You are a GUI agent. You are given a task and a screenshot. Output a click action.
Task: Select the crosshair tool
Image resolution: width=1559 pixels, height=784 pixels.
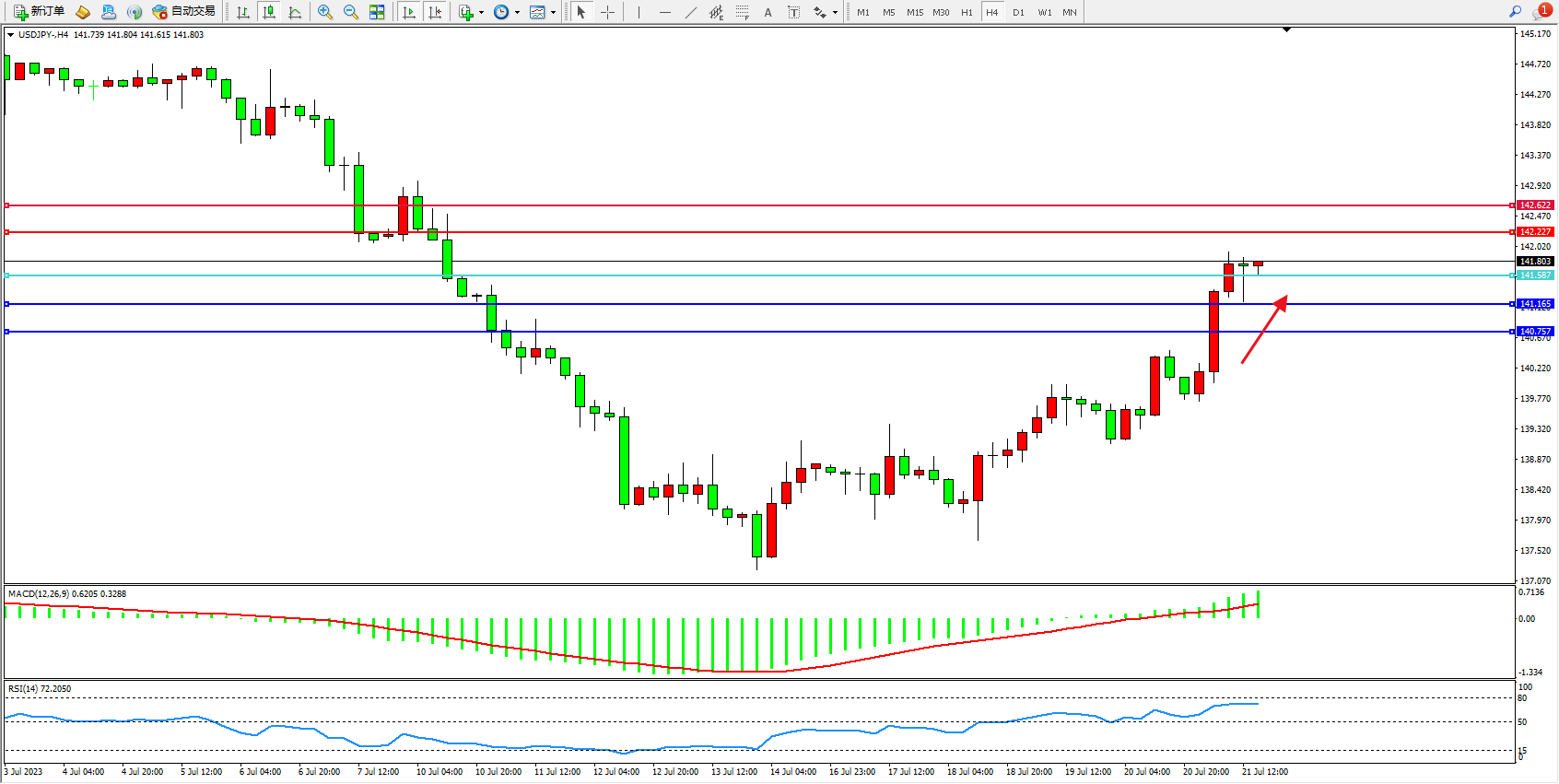(x=608, y=12)
